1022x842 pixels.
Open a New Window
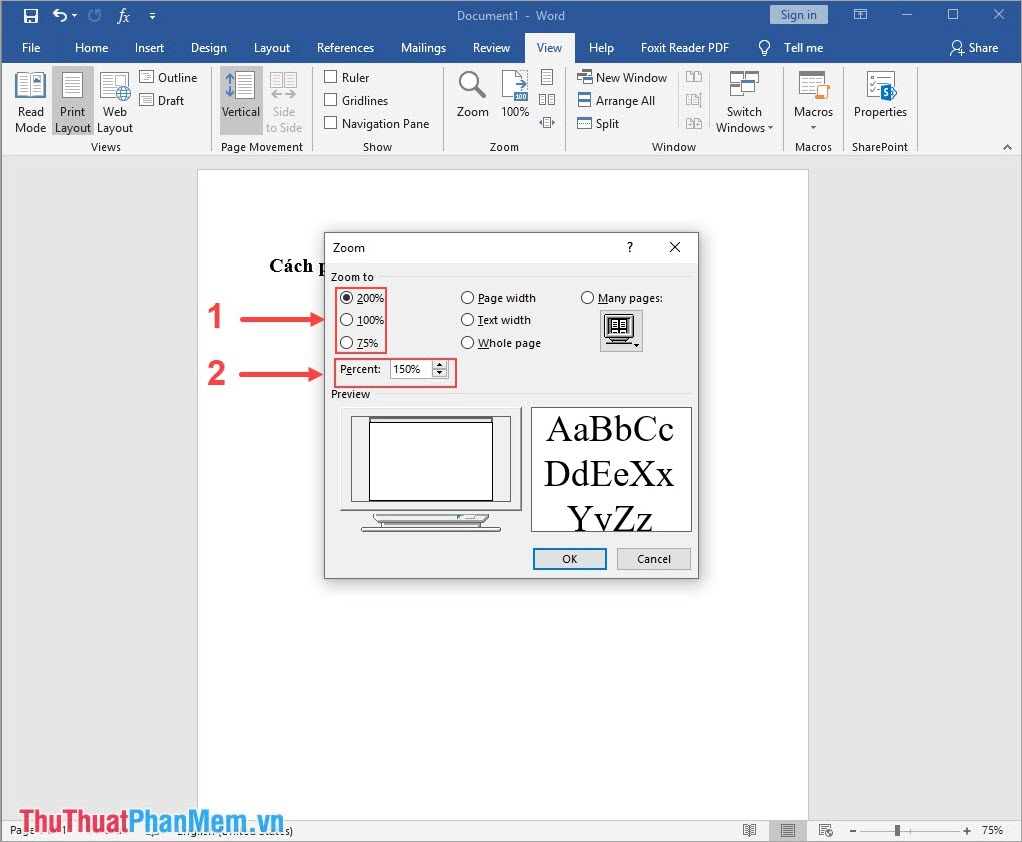[622, 78]
